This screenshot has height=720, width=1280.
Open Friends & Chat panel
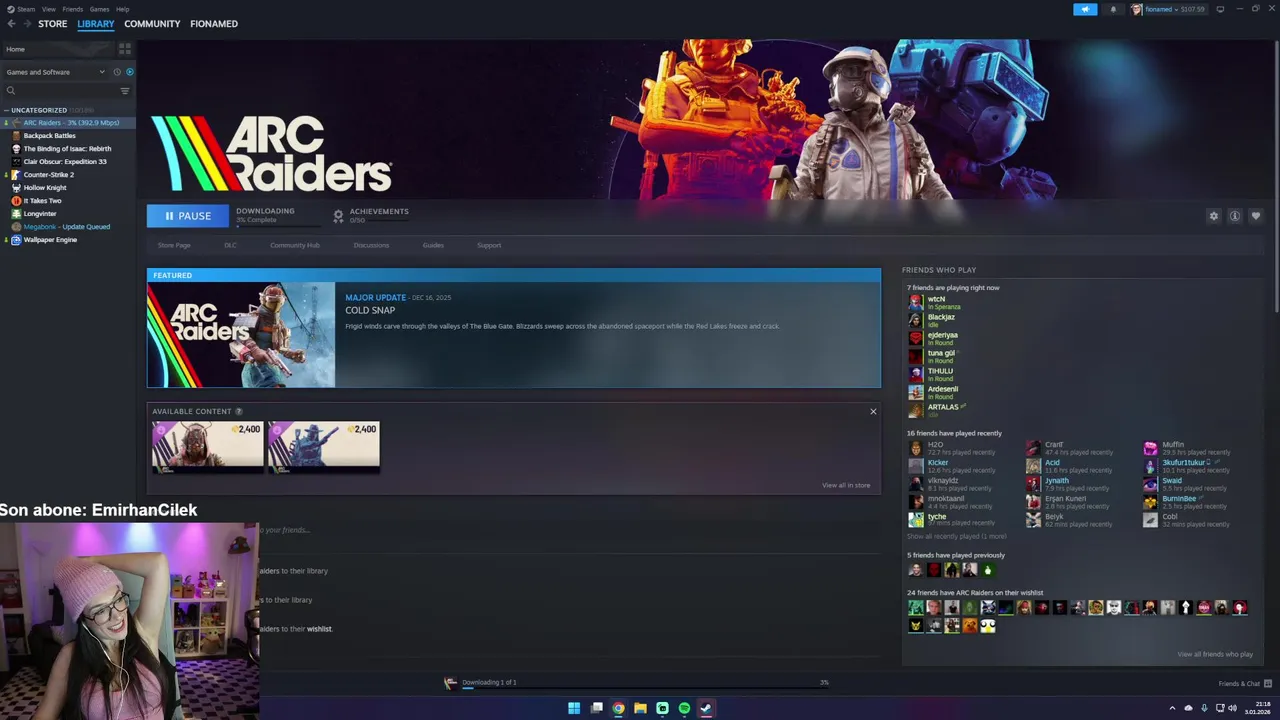pyautogui.click(x=1245, y=684)
